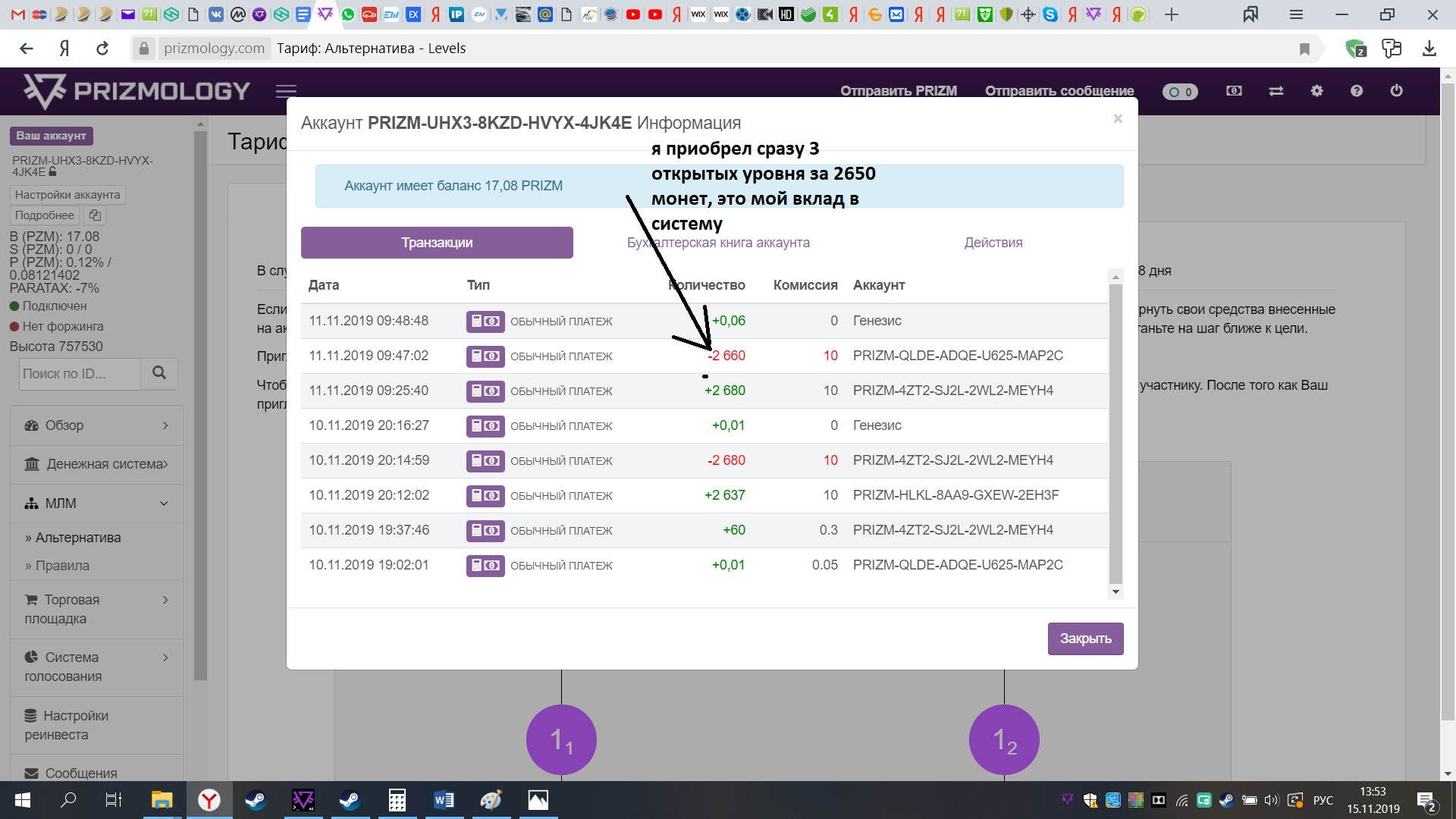Collapse the МЛМ sidebar menu
This screenshot has width=1456, height=819.
click(96, 504)
